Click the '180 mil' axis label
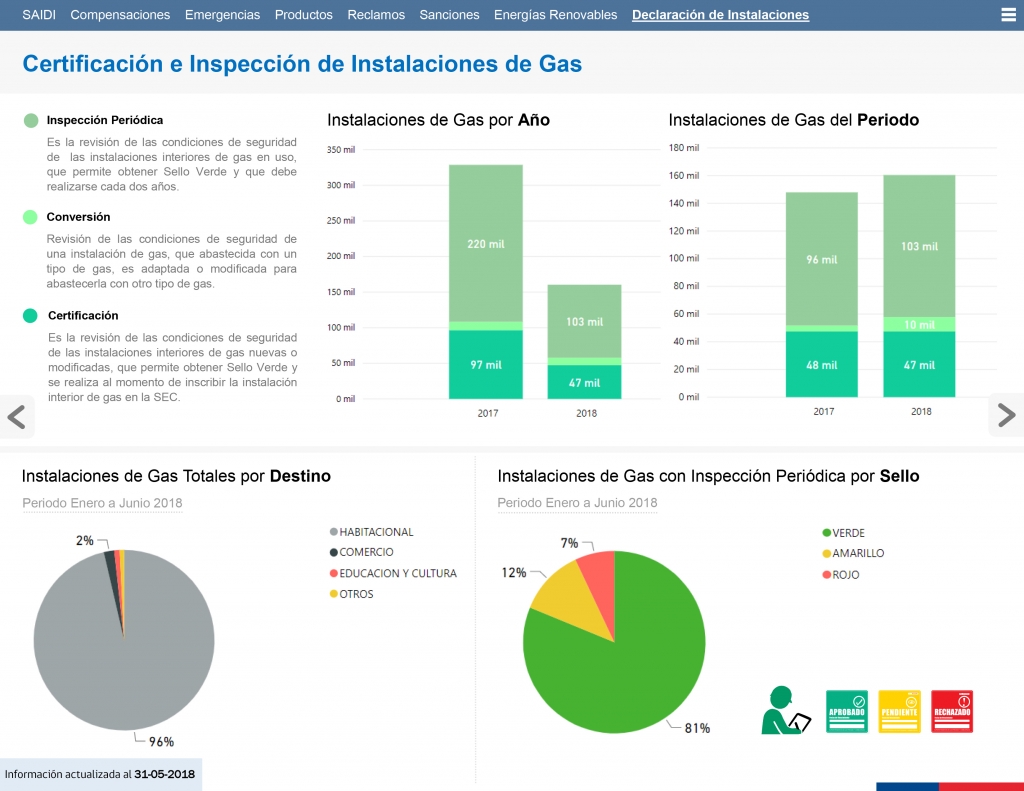This screenshot has height=791, width=1024. coord(684,148)
